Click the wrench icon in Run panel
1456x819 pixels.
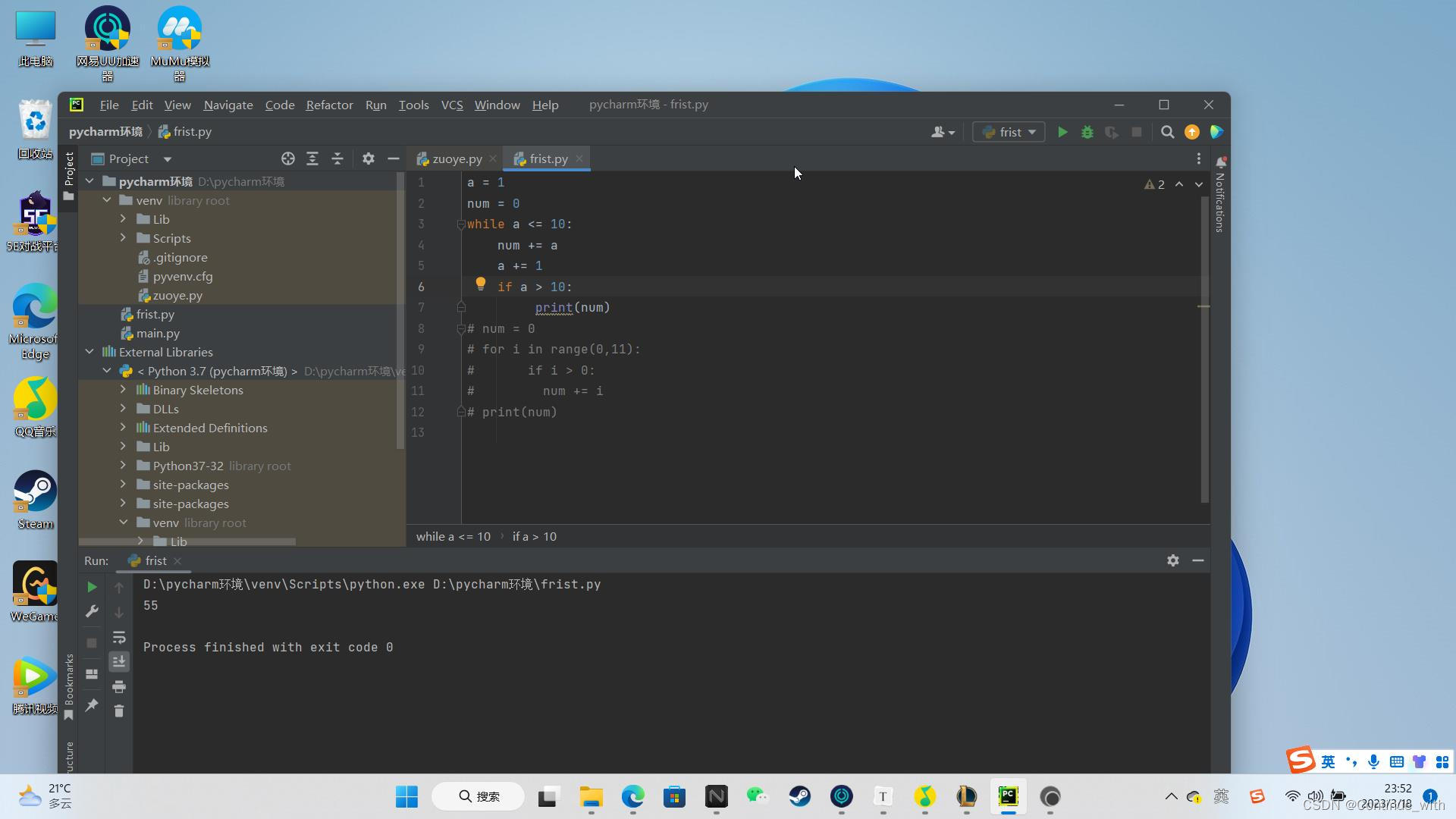(x=92, y=611)
